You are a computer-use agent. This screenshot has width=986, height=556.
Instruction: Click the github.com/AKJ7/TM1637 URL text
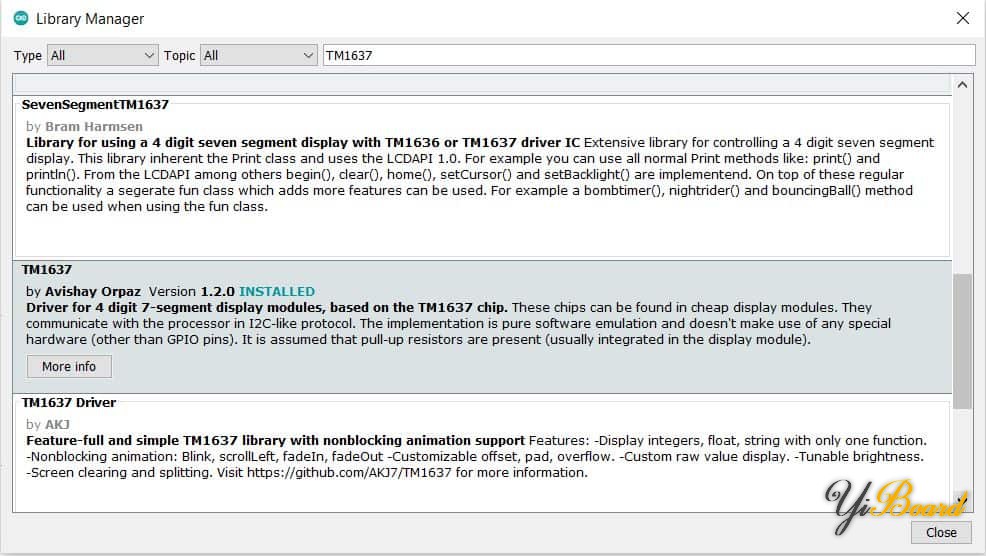[x=349, y=472]
